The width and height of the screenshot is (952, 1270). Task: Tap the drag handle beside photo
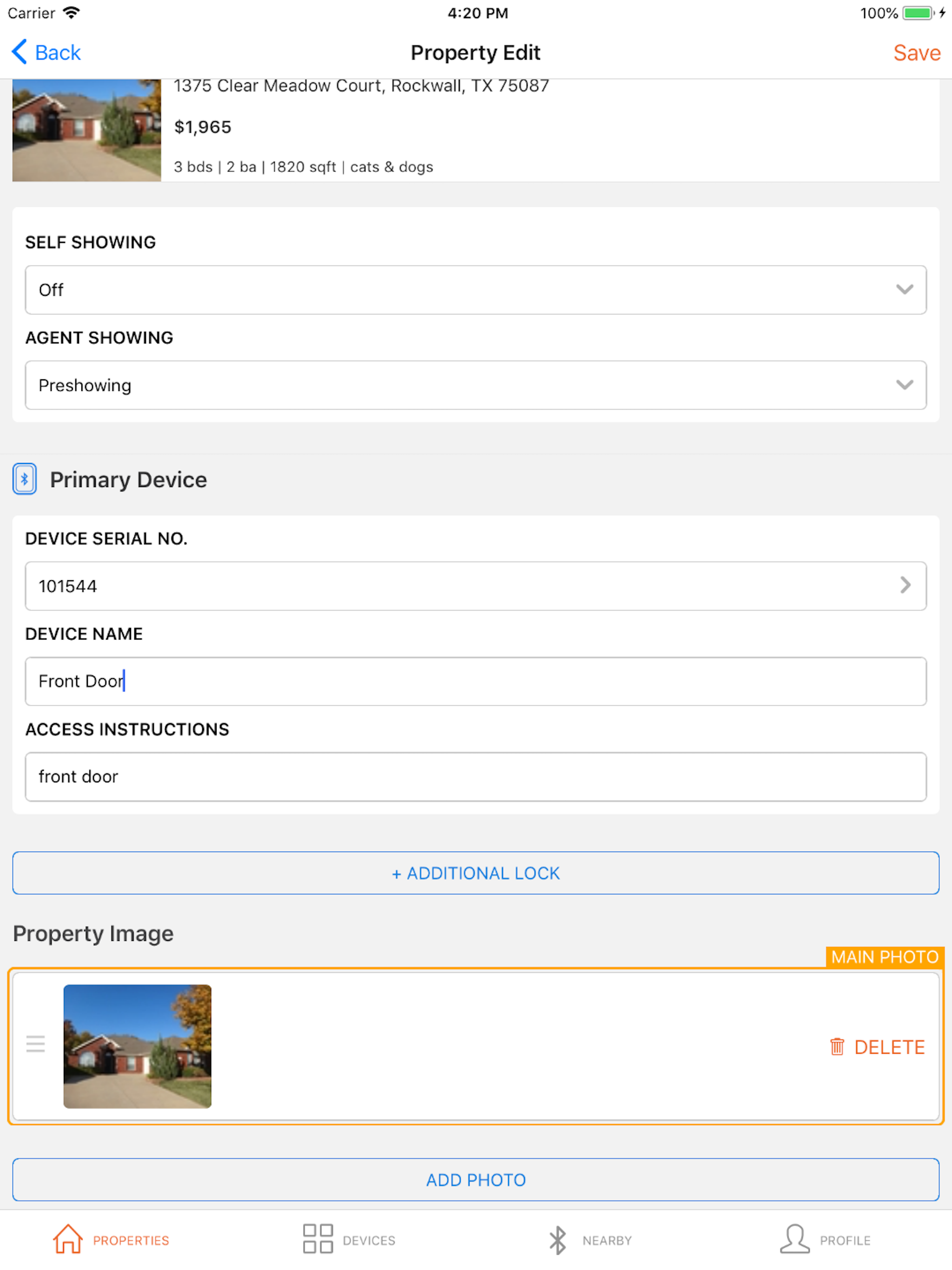click(x=36, y=1044)
